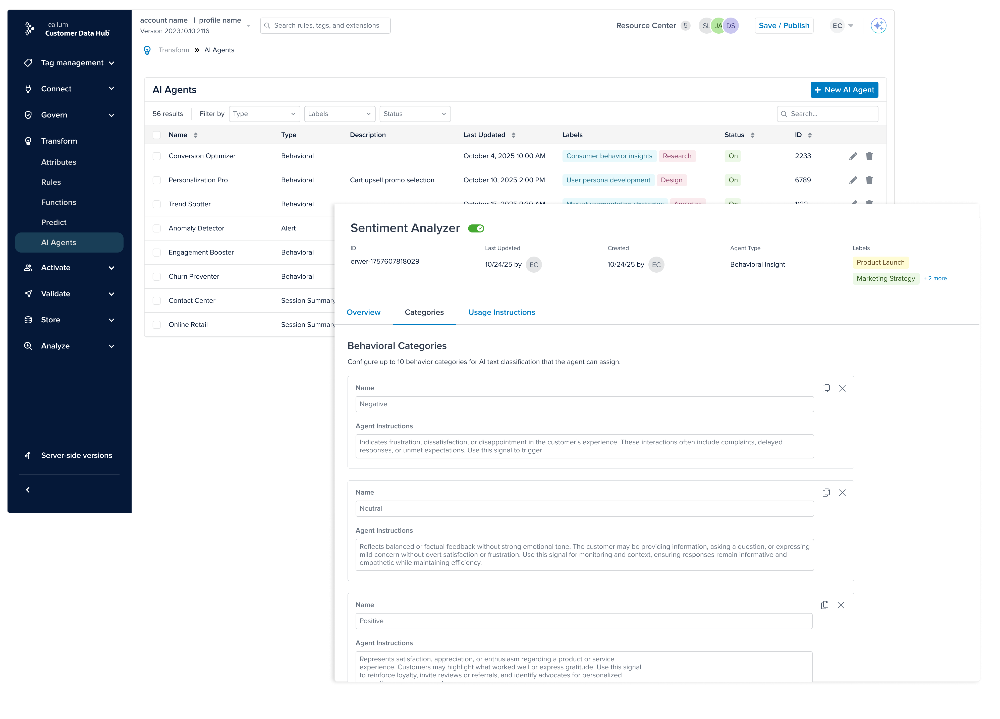Click the sparkle assistant icon in the top-right corner
1000x719 pixels.
878,25
